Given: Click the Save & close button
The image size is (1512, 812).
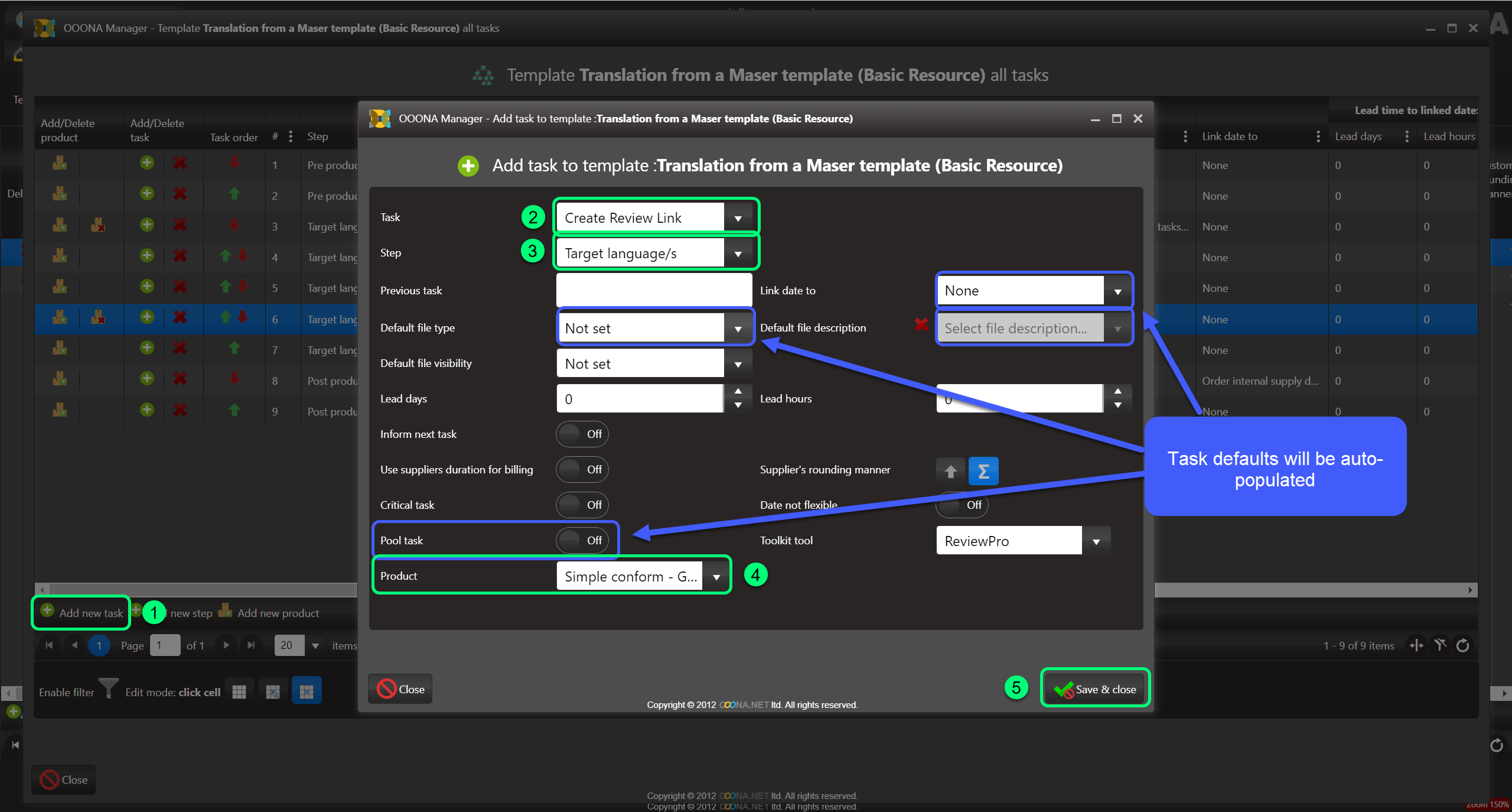Looking at the screenshot, I should click(1096, 689).
